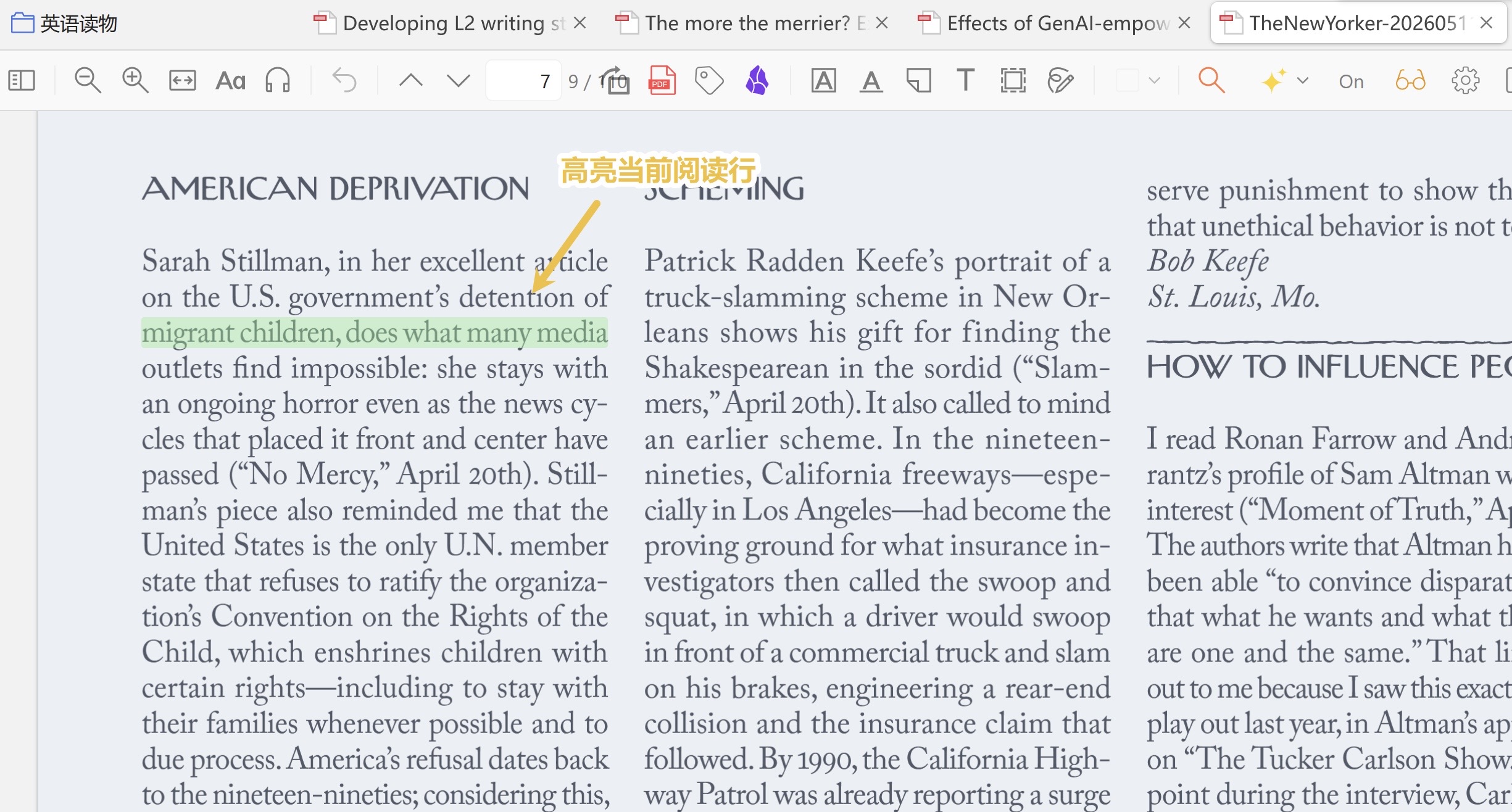Close The more the merrier tab
This screenshot has width=1512, height=812.
click(882, 23)
